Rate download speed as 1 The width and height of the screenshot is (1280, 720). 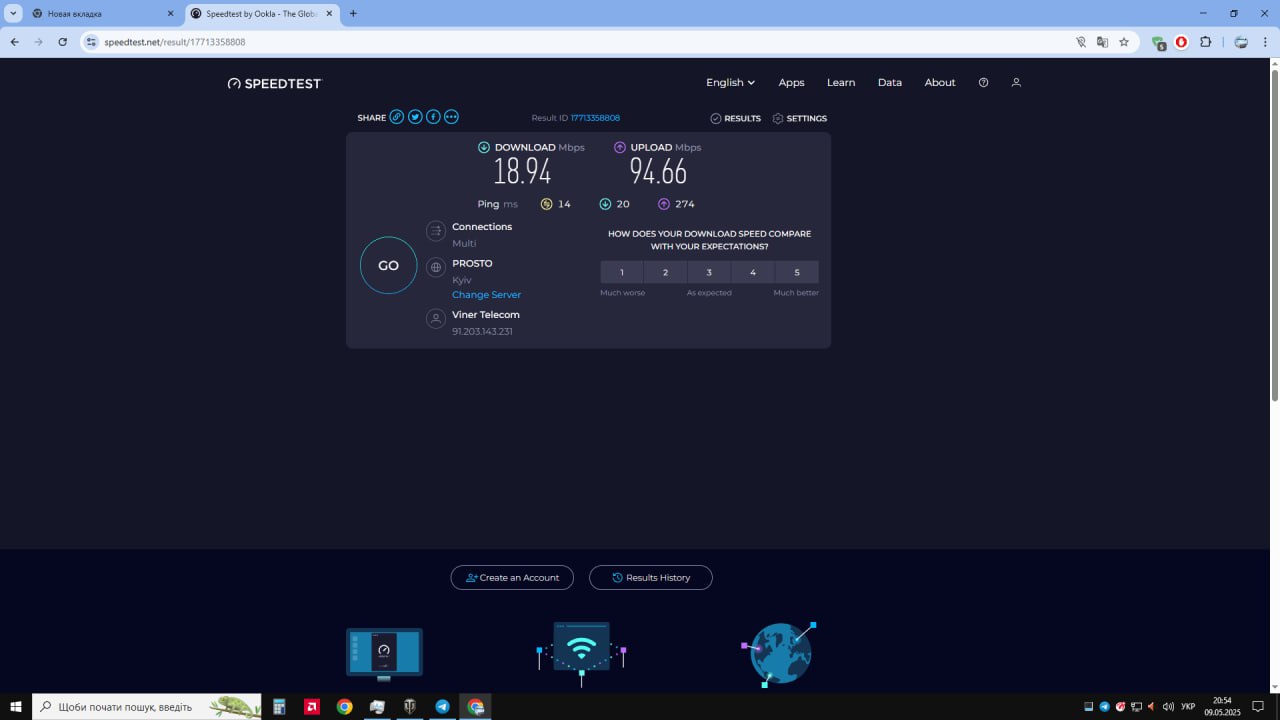point(622,272)
